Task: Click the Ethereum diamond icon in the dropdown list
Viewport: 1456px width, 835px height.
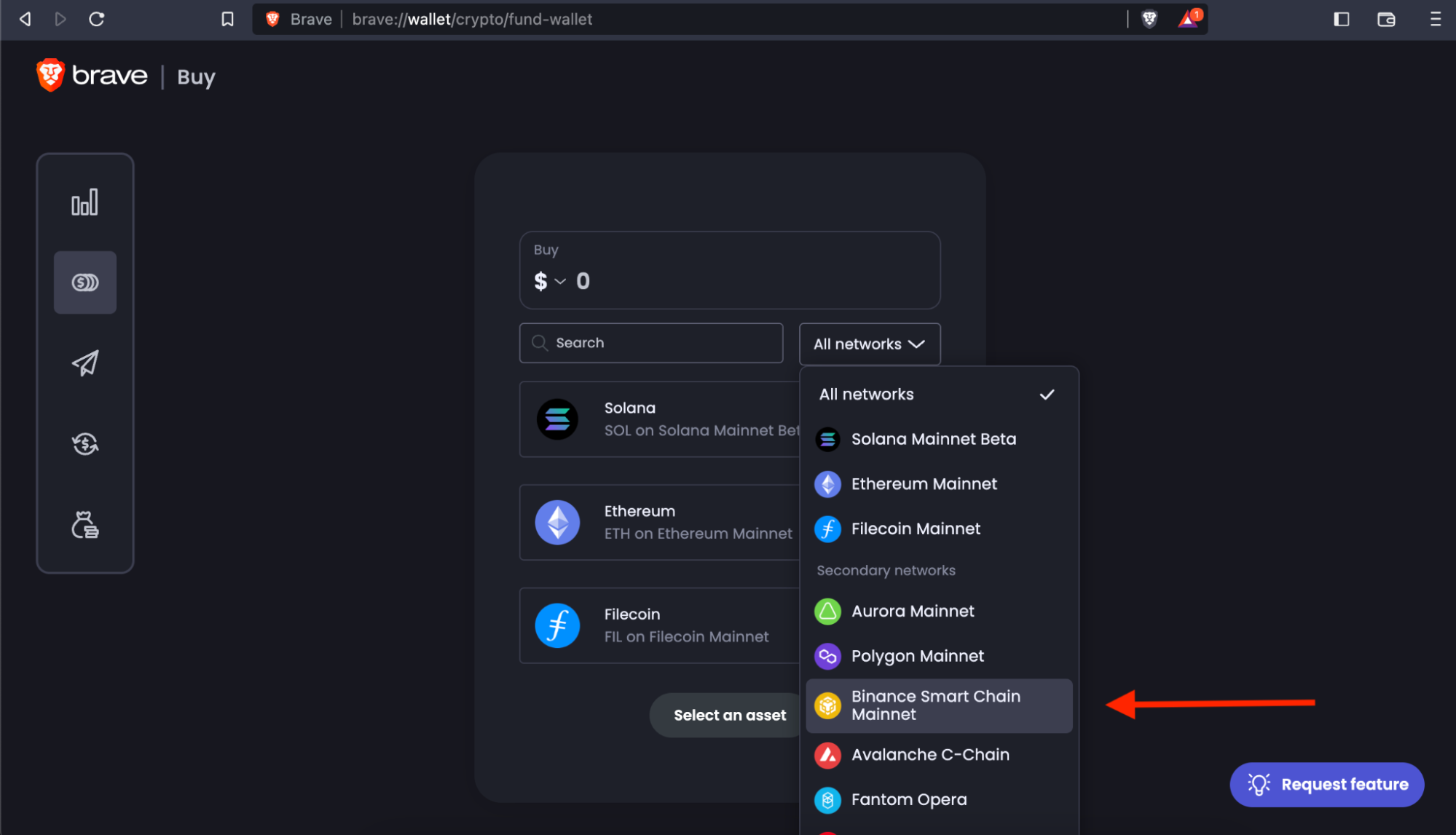Action: [827, 484]
